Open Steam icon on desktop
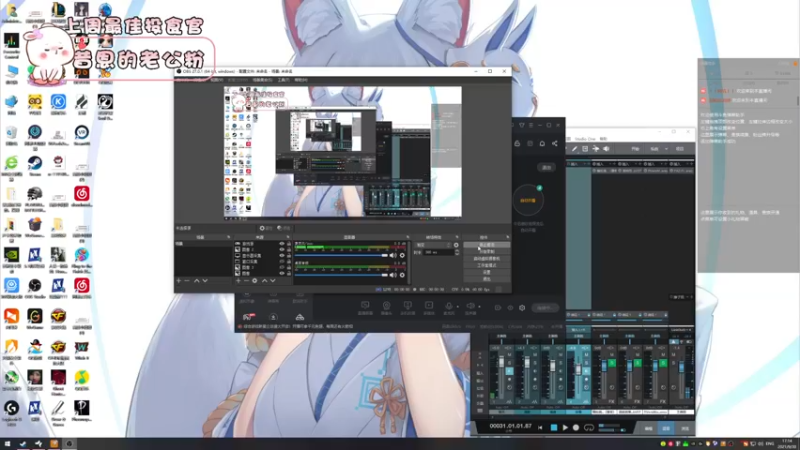The image size is (800, 450). pos(35,166)
